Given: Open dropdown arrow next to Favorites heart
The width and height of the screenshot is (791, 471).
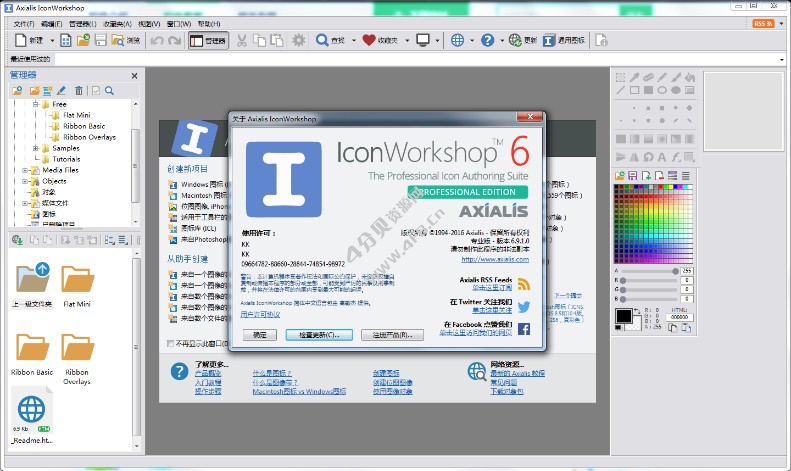Looking at the screenshot, I should (407, 40).
